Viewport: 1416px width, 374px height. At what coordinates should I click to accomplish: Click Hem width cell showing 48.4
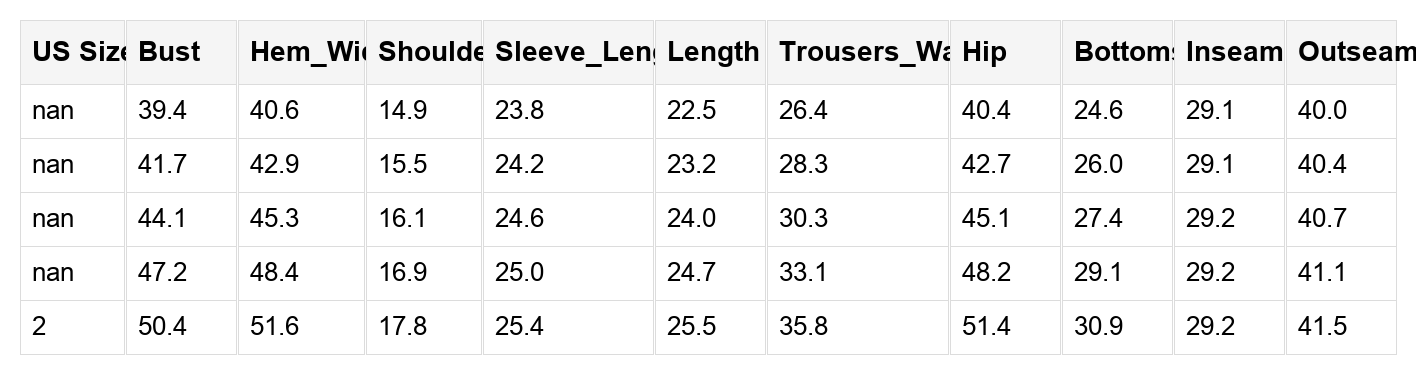click(x=301, y=273)
